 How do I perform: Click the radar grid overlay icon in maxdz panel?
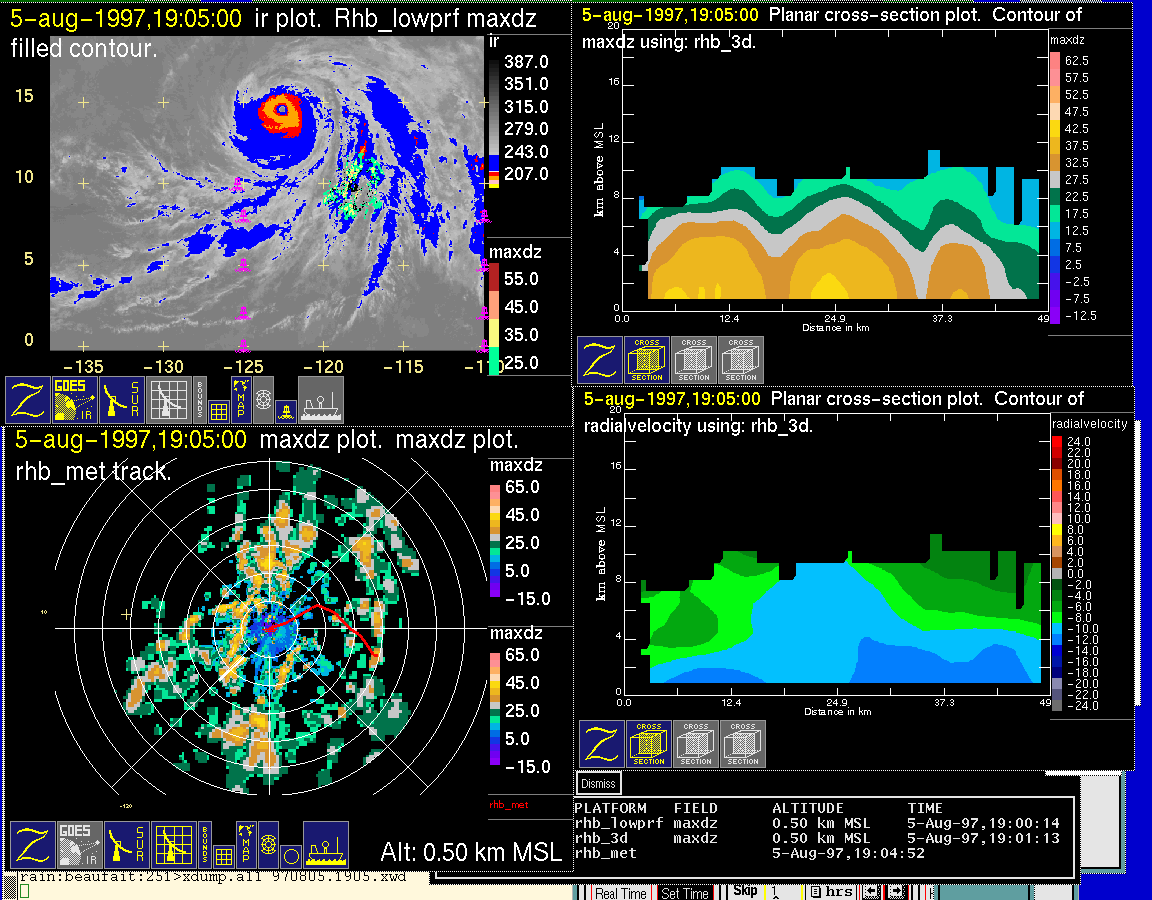click(x=172, y=846)
